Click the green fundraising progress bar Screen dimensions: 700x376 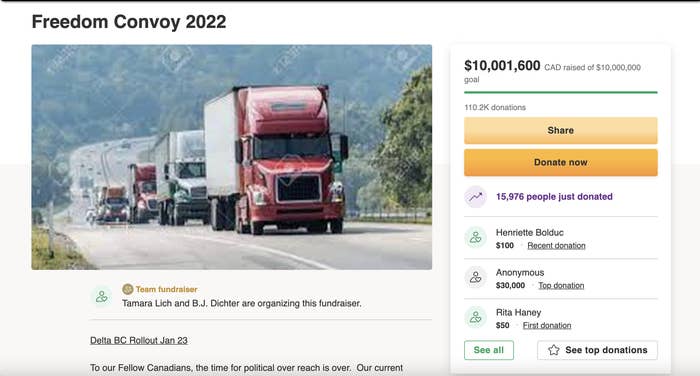tap(561, 92)
